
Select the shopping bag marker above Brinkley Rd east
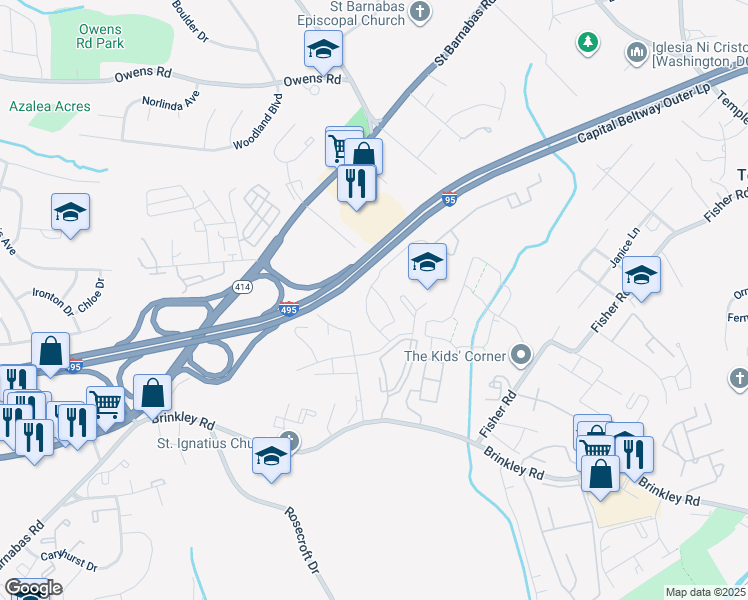click(x=601, y=474)
